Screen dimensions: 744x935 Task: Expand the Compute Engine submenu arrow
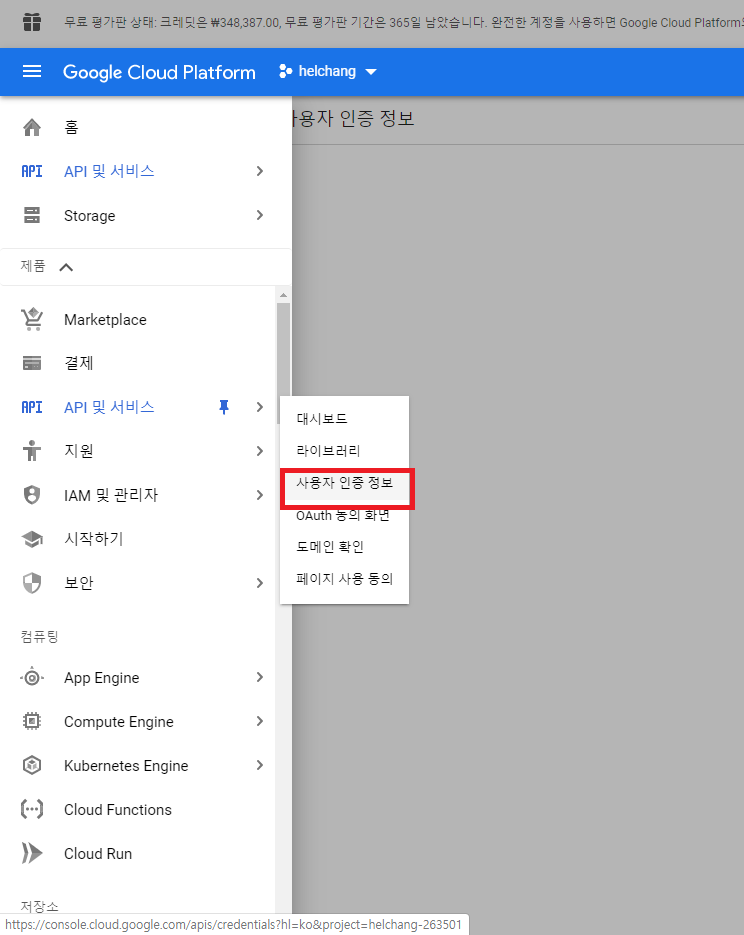pos(259,722)
